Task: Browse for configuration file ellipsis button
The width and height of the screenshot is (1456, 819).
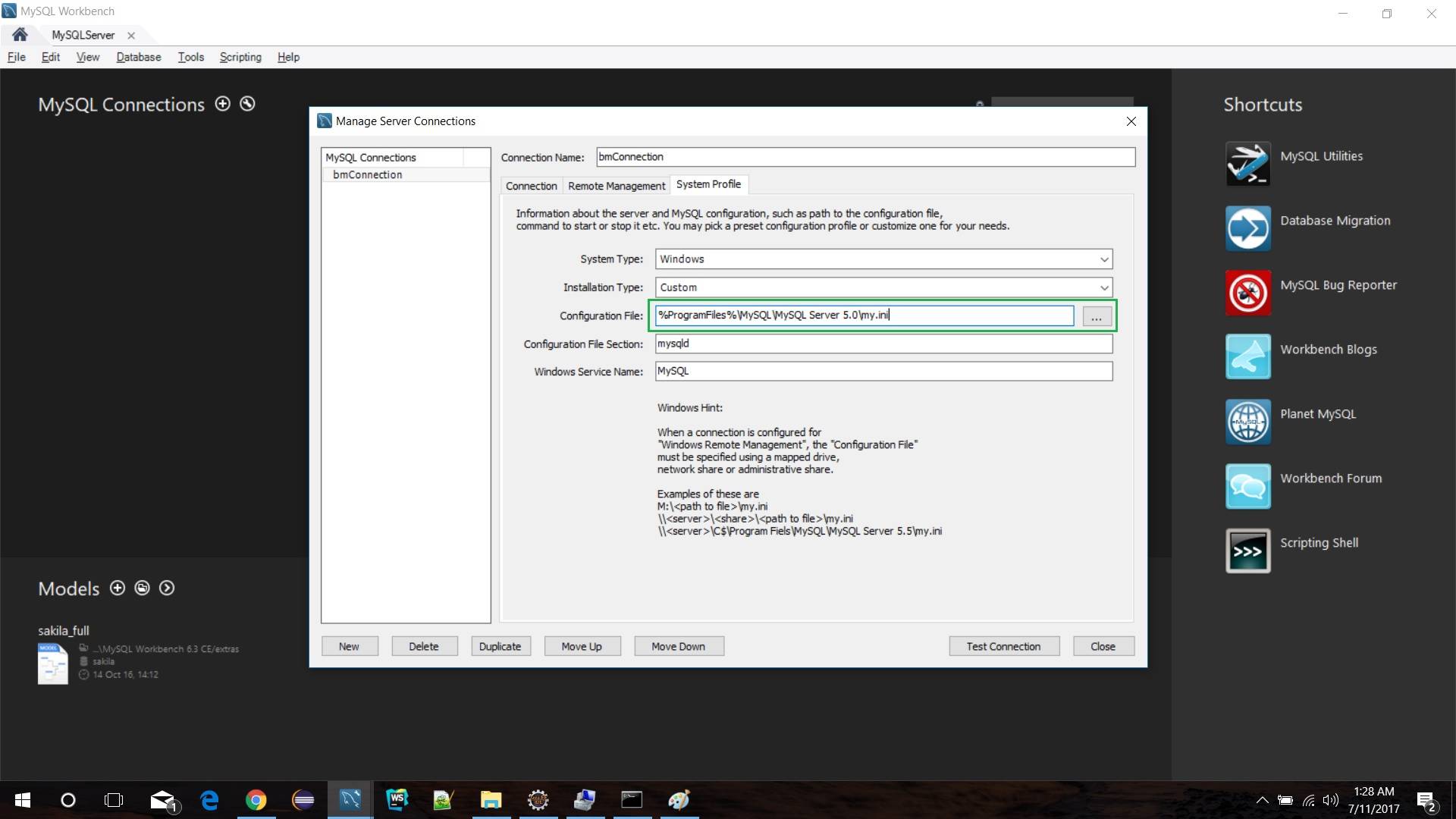Action: [x=1097, y=316]
